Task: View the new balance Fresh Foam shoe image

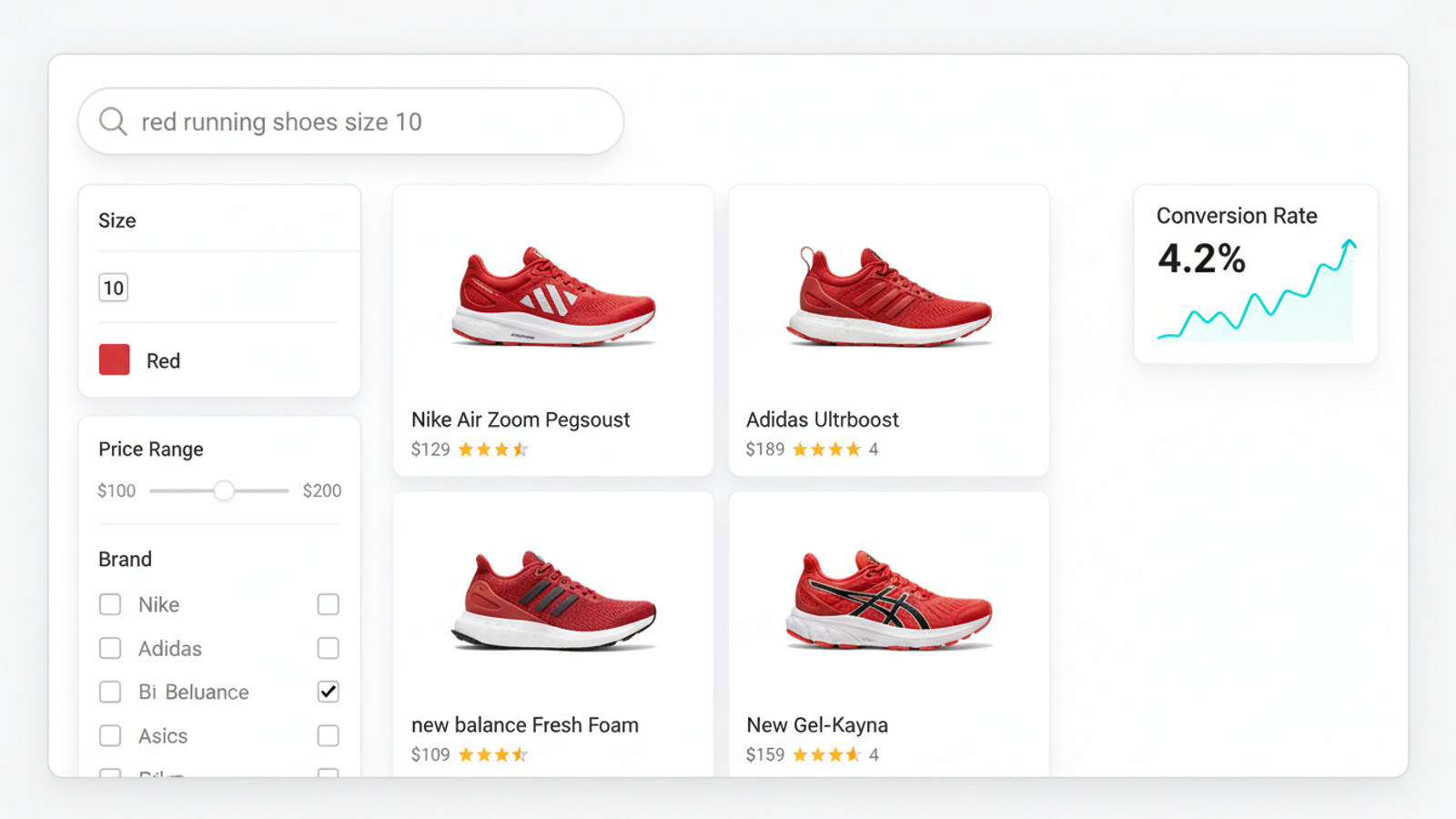Action: click(553, 601)
